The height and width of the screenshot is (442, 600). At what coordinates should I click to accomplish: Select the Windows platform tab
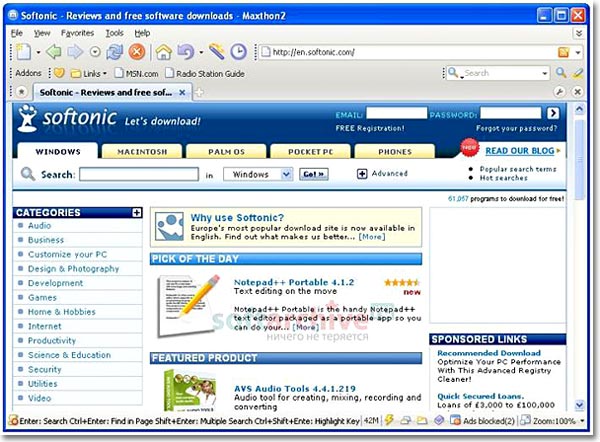(x=58, y=151)
